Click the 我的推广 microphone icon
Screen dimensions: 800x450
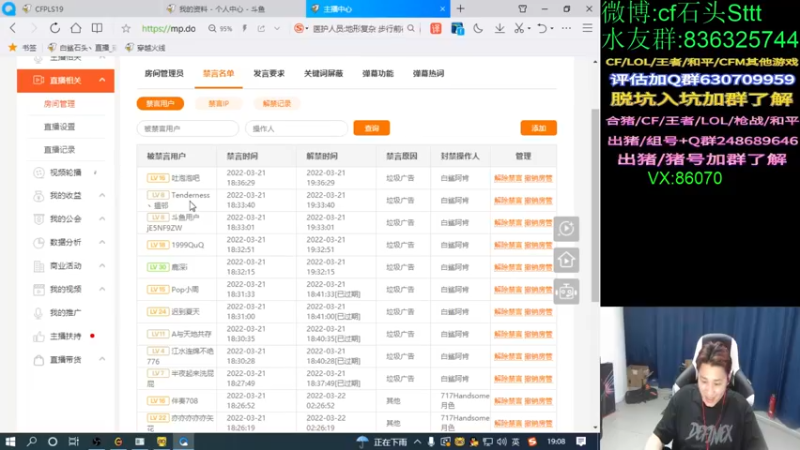pos(39,313)
